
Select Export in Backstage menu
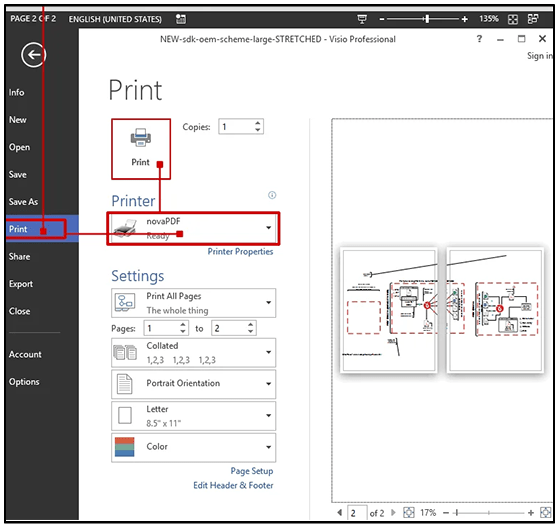21,284
